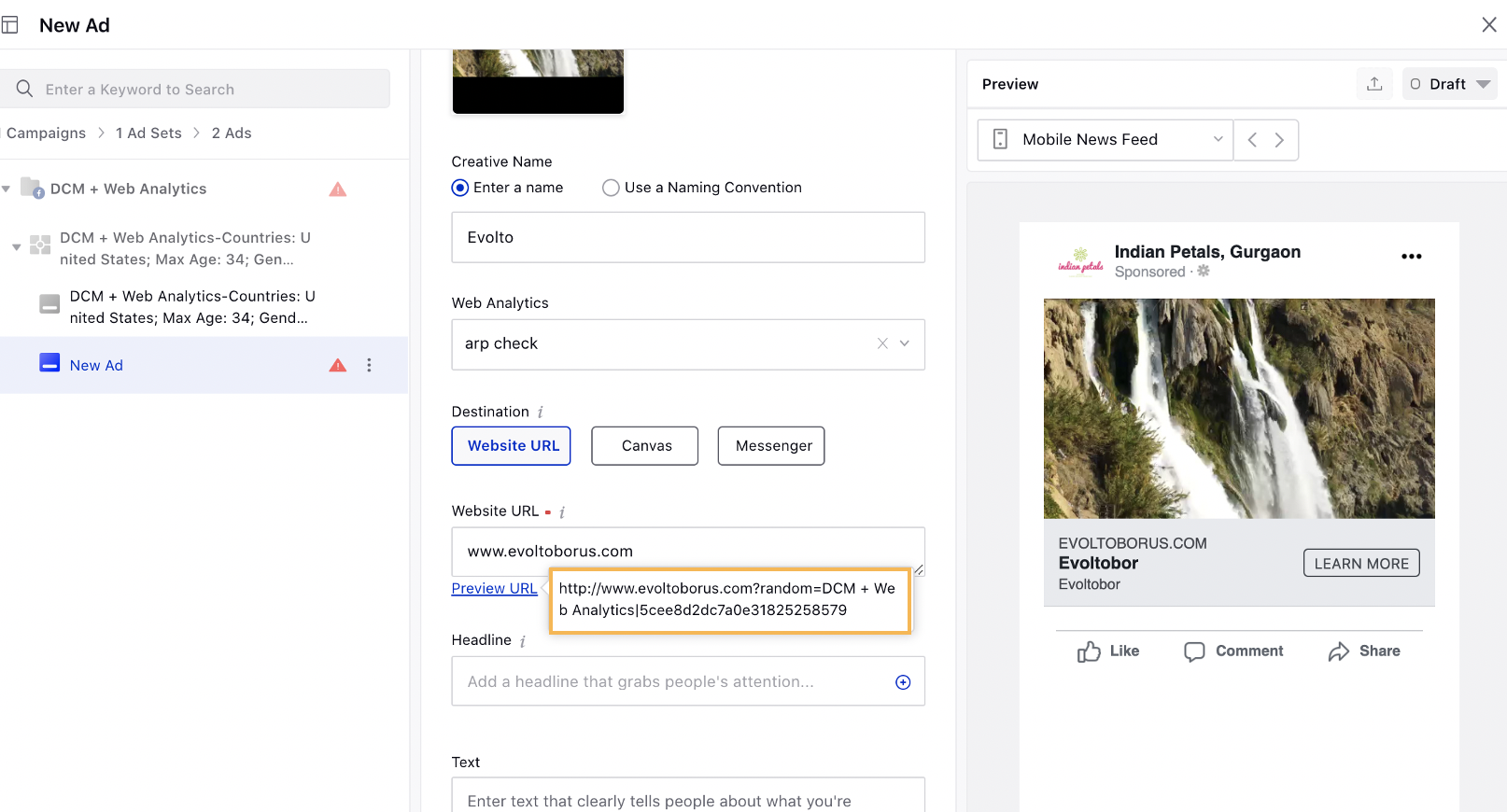Click the Indian Petals, Gurgaon page name

tap(1207, 252)
